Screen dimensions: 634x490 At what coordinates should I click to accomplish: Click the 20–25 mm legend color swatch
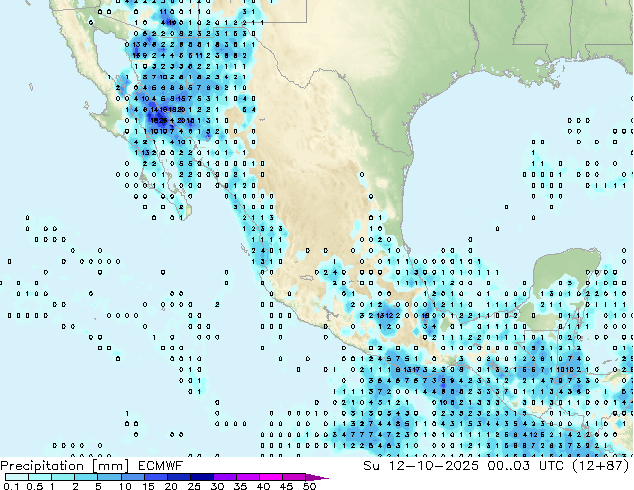pyautogui.click(x=179, y=477)
